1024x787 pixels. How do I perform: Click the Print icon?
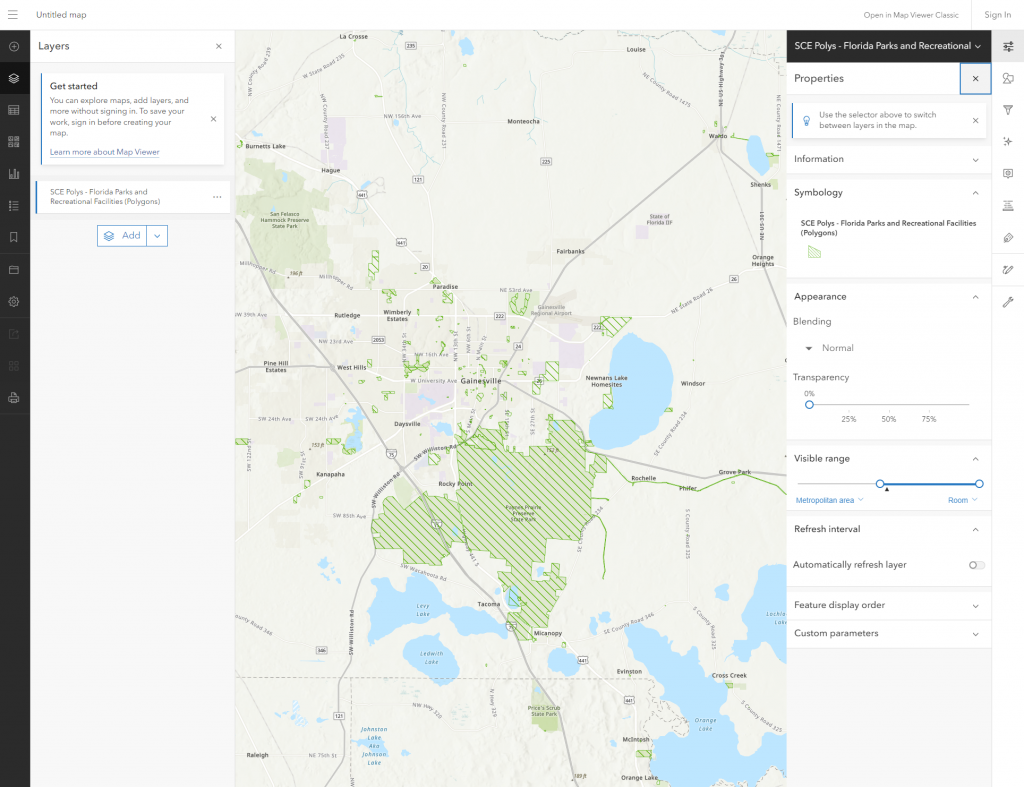pos(14,397)
